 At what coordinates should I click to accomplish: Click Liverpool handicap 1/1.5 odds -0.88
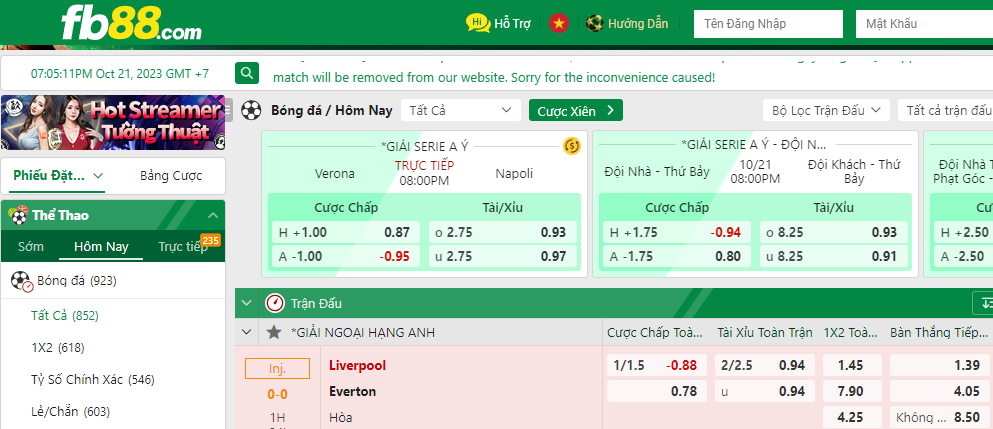(x=657, y=365)
